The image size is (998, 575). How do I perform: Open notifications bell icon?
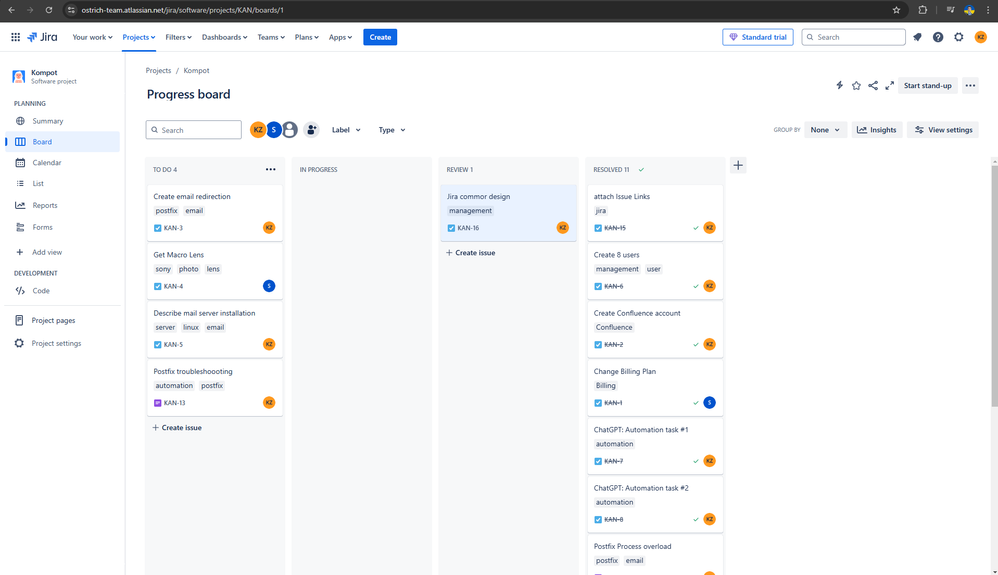tap(917, 37)
